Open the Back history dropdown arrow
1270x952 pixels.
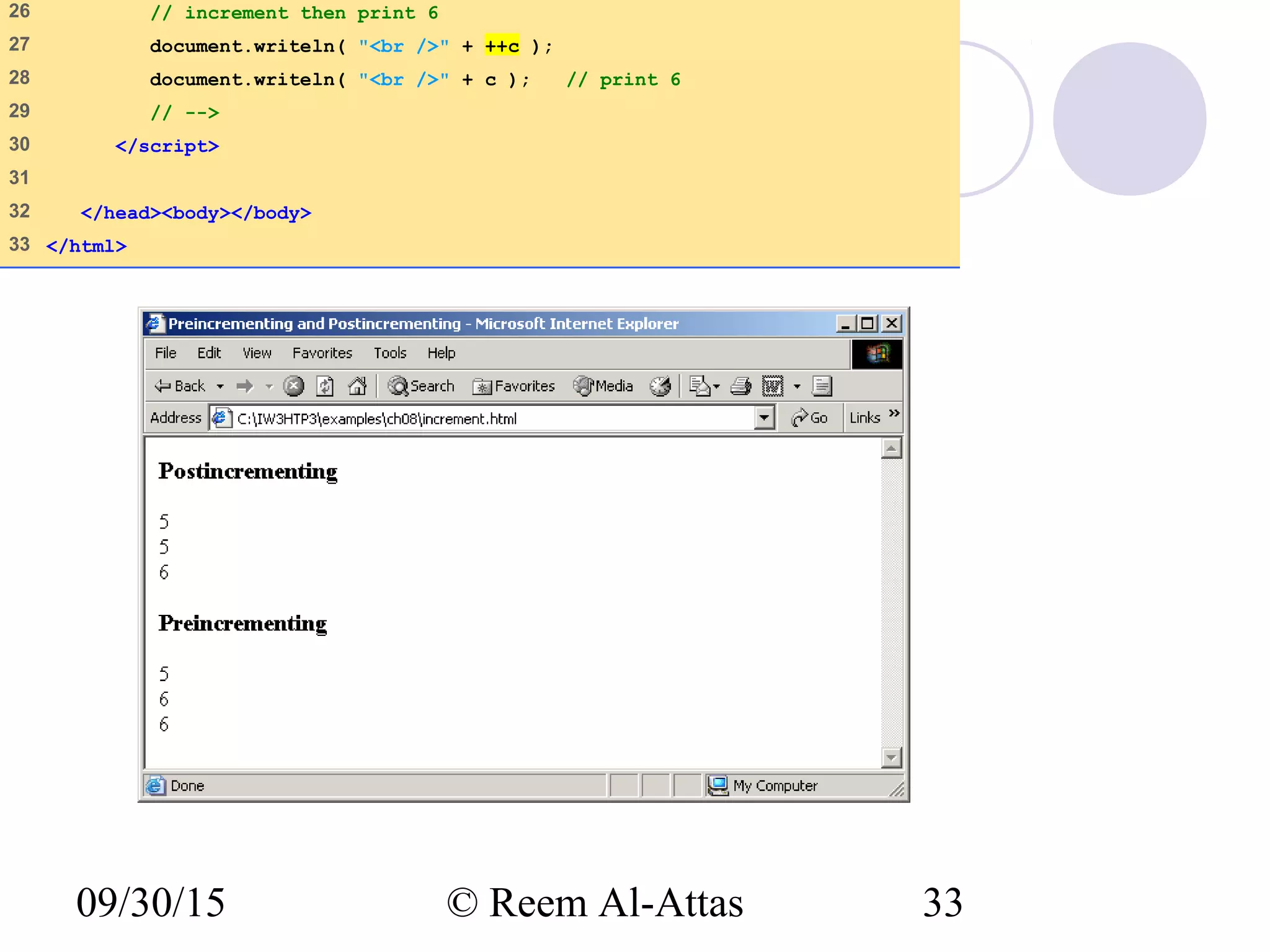click(220, 386)
